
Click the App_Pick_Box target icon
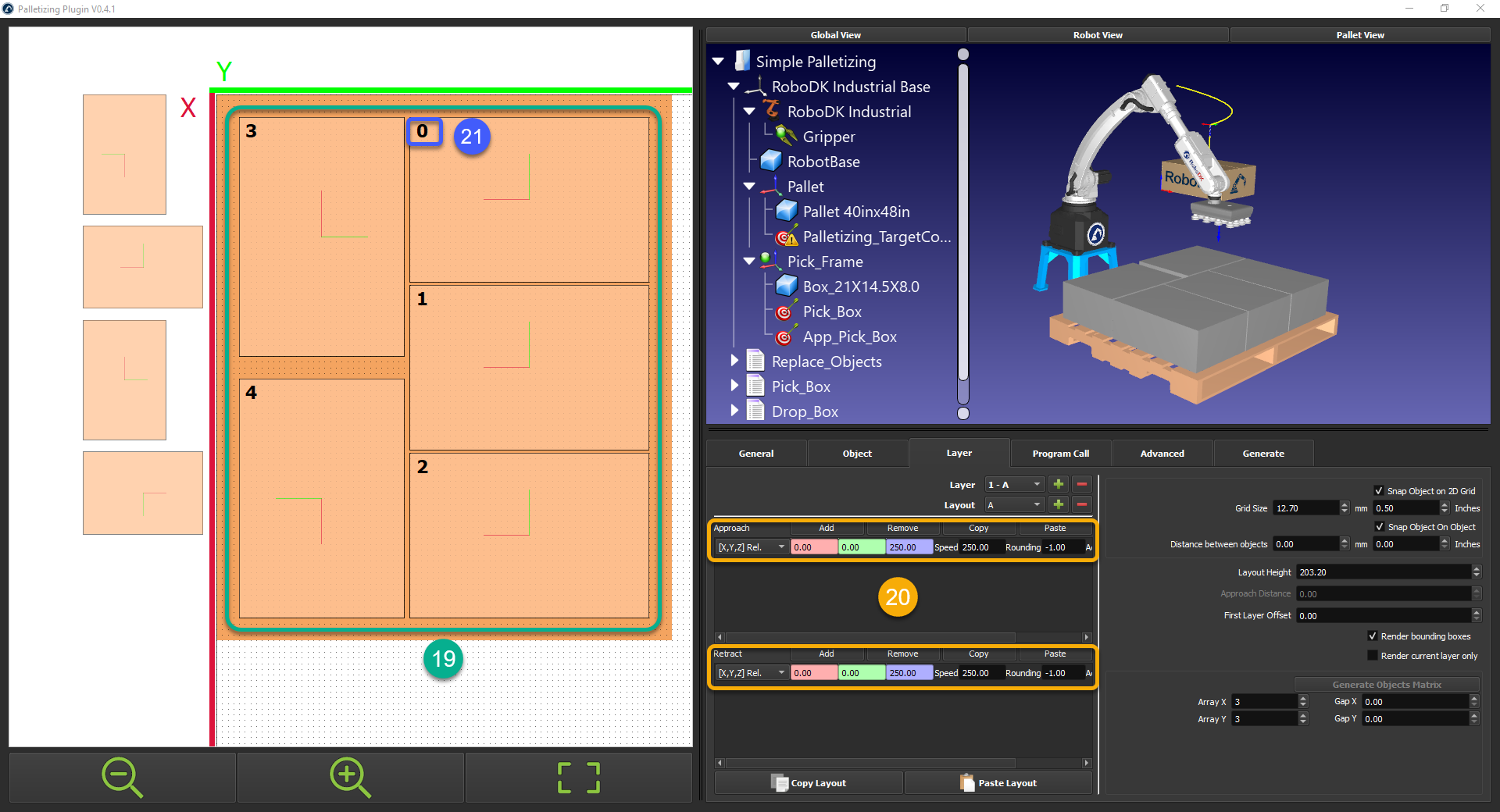tap(784, 337)
